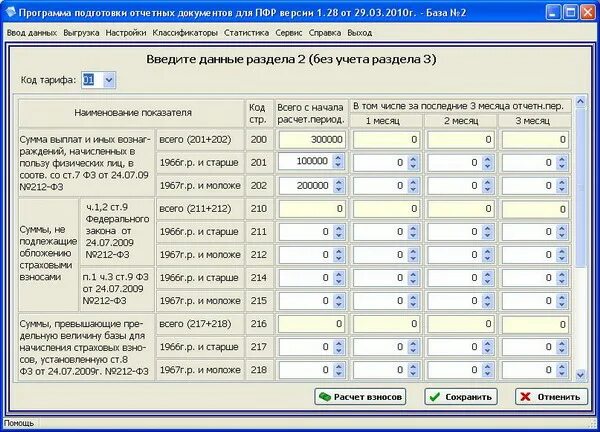Click the row 211 total stepper arrows

click(x=339, y=232)
